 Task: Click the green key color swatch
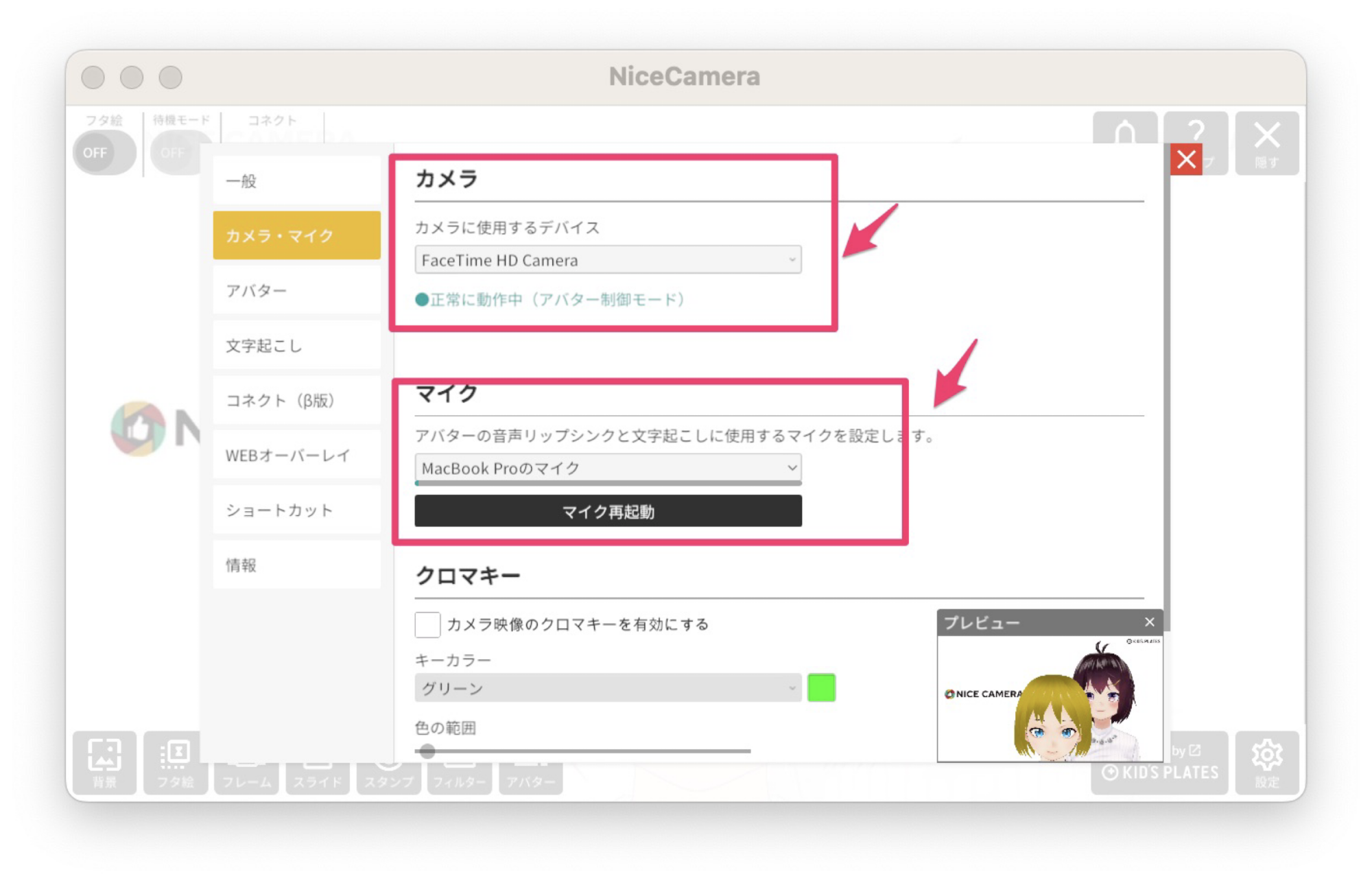pyautogui.click(x=821, y=687)
